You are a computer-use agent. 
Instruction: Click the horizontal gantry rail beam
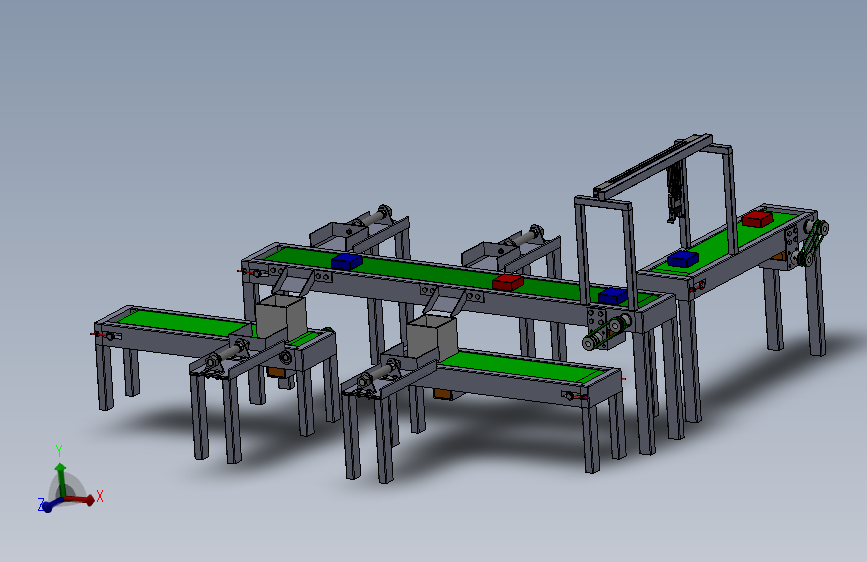coord(652,165)
